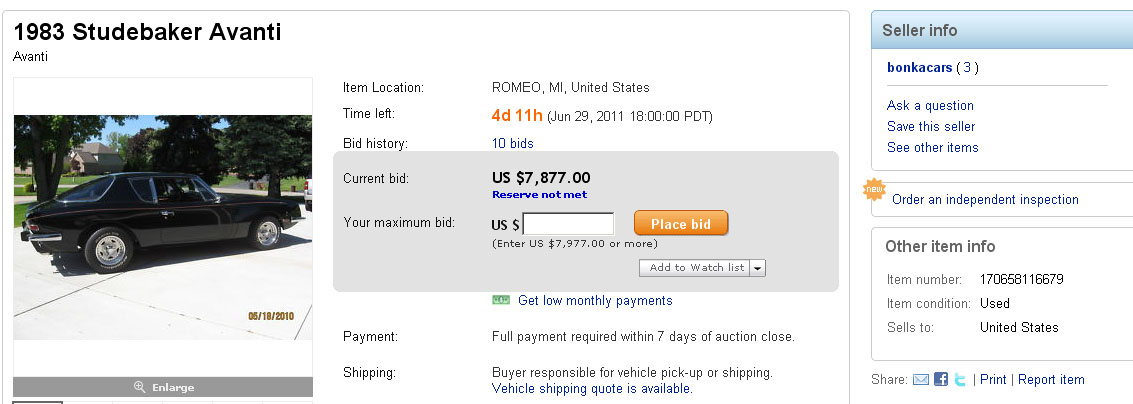Click the seller feedback score 3
1133x404 pixels.
click(x=967, y=68)
